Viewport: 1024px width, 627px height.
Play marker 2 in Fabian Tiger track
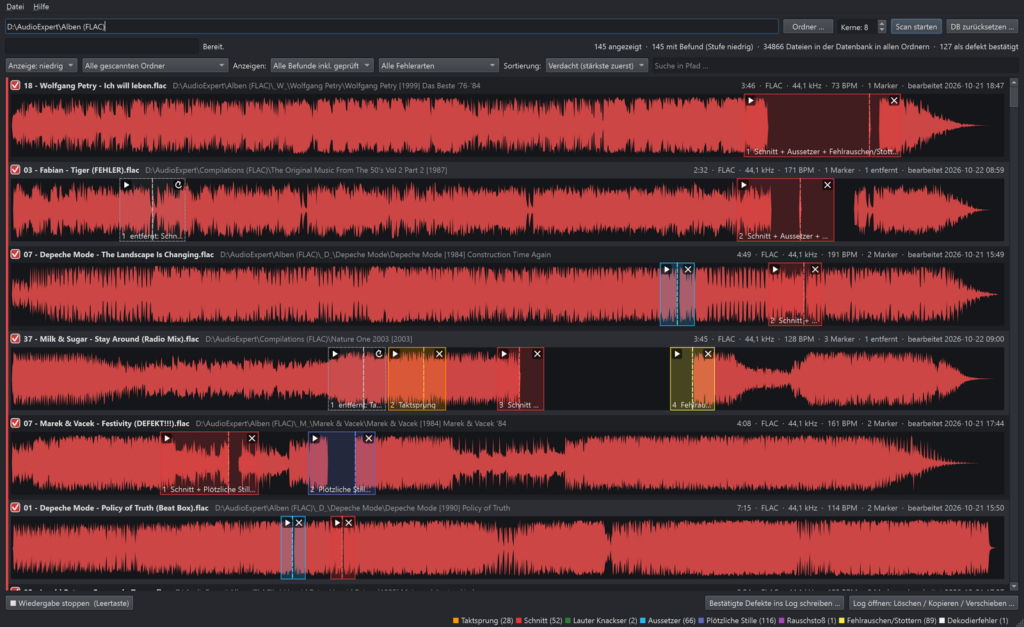click(x=744, y=185)
